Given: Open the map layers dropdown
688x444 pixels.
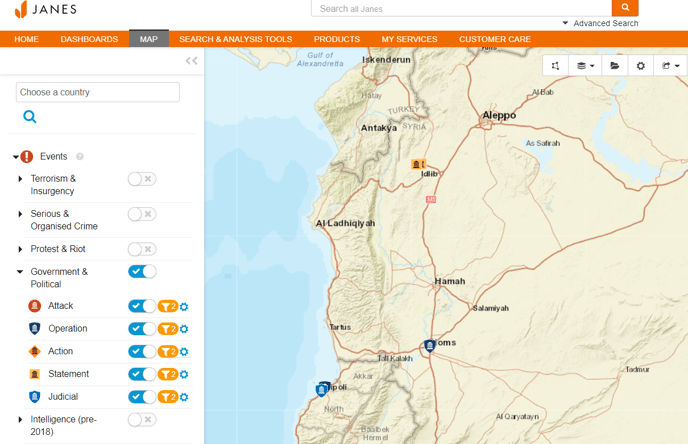Looking at the screenshot, I should (585, 66).
